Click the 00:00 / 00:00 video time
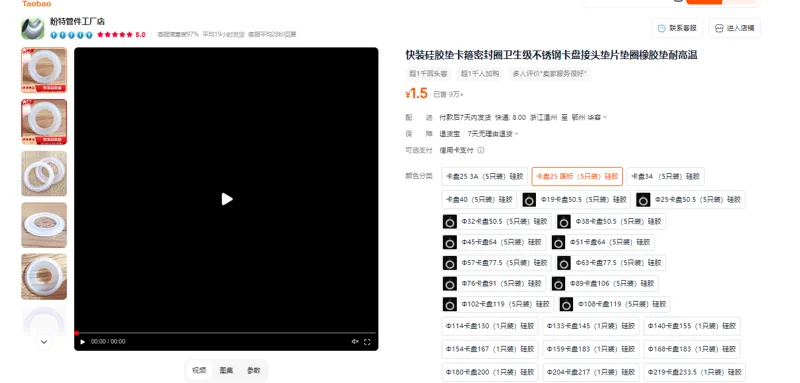Screen dimensions: 800x383 click(108, 342)
